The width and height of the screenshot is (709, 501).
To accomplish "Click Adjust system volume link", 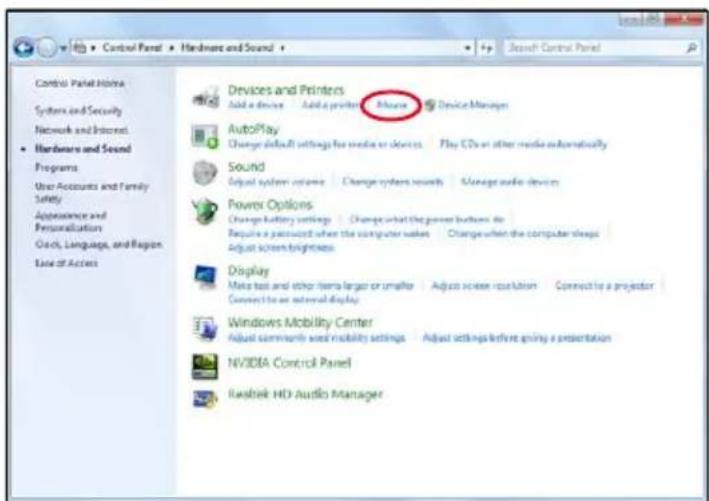I will click(276, 182).
